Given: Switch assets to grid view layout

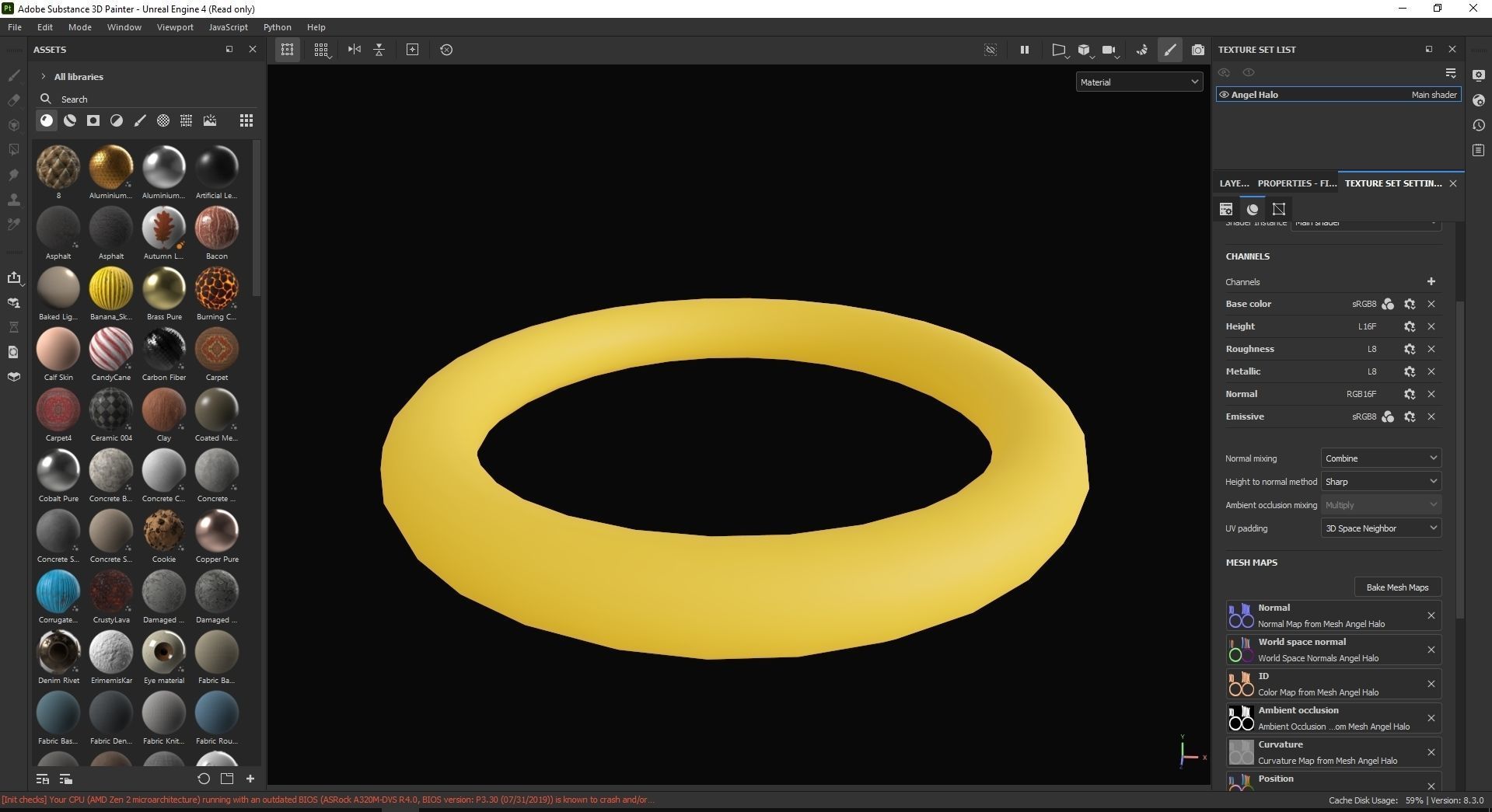Looking at the screenshot, I should pyautogui.click(x=246, y=120).
